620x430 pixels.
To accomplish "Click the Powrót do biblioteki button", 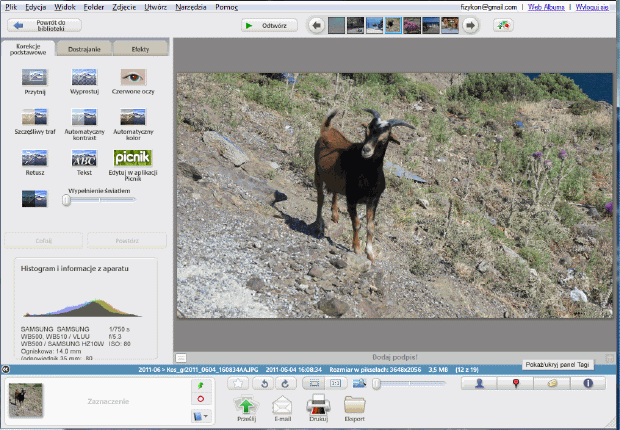I will tap(43, 25).
